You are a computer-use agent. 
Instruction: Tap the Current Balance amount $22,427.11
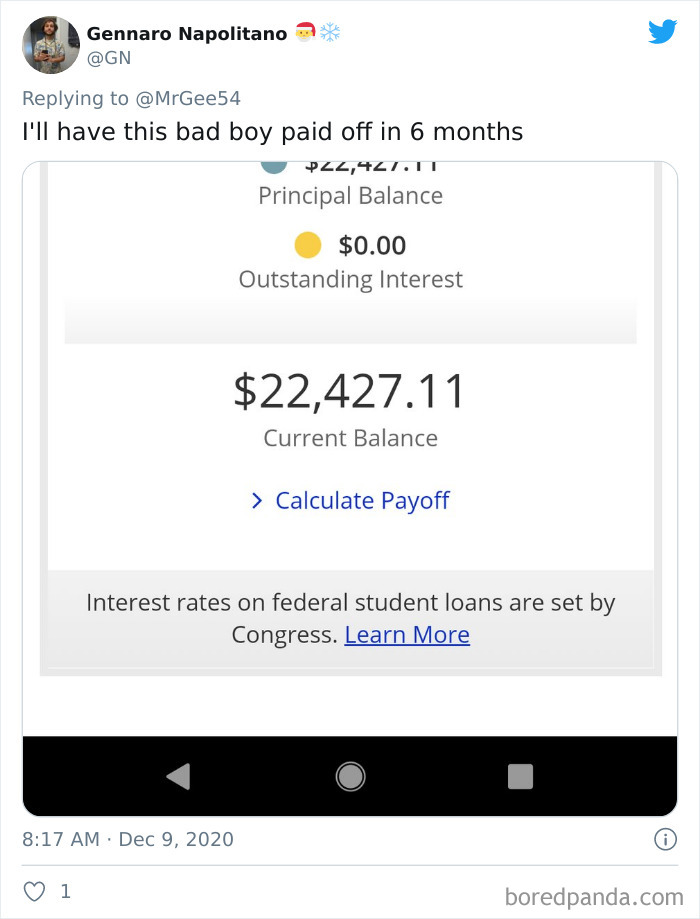[350, 390]
